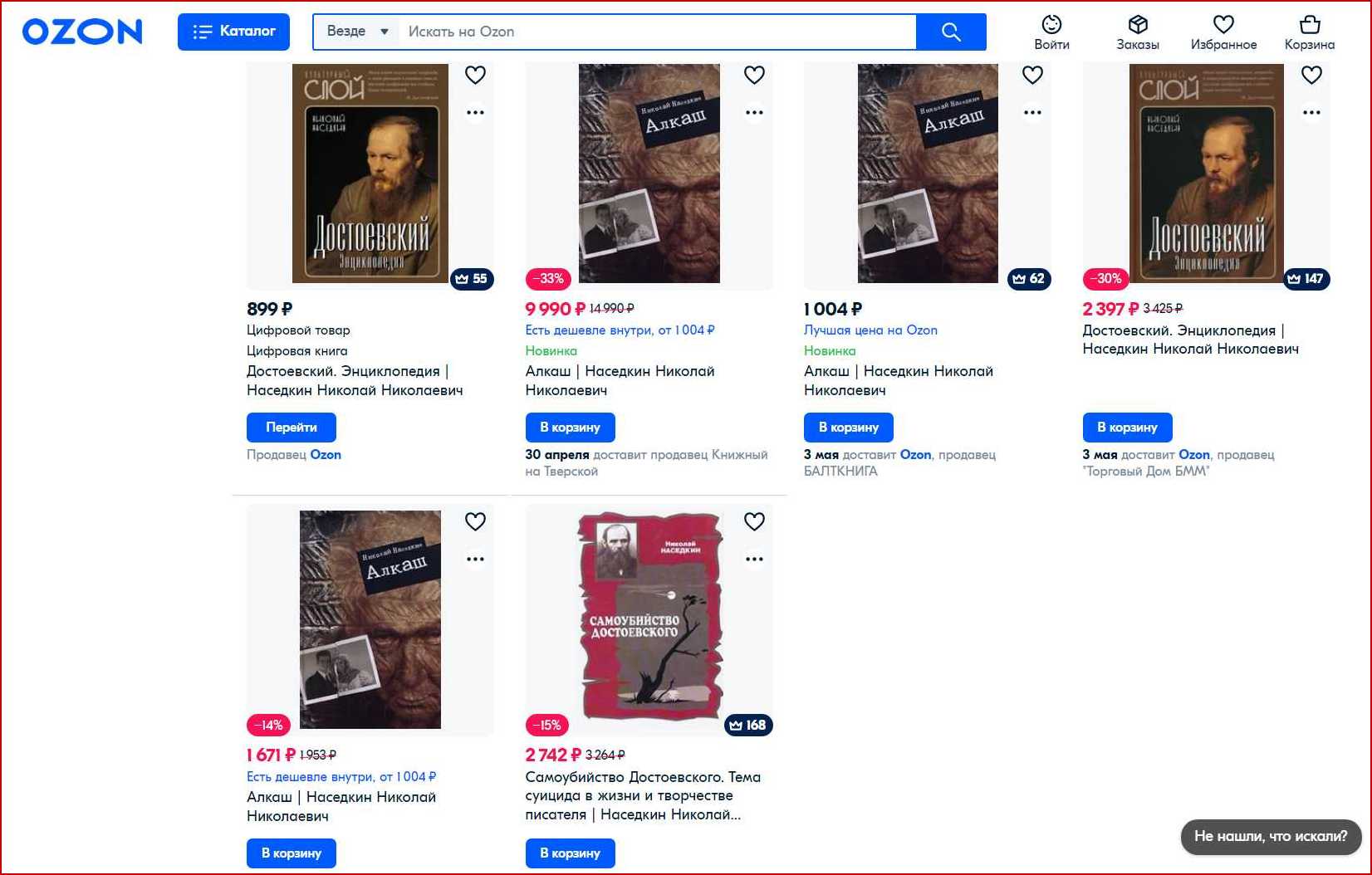1372x875 pixels.
Task: Expand the Везде search scope dropdown
Action: 357,32
